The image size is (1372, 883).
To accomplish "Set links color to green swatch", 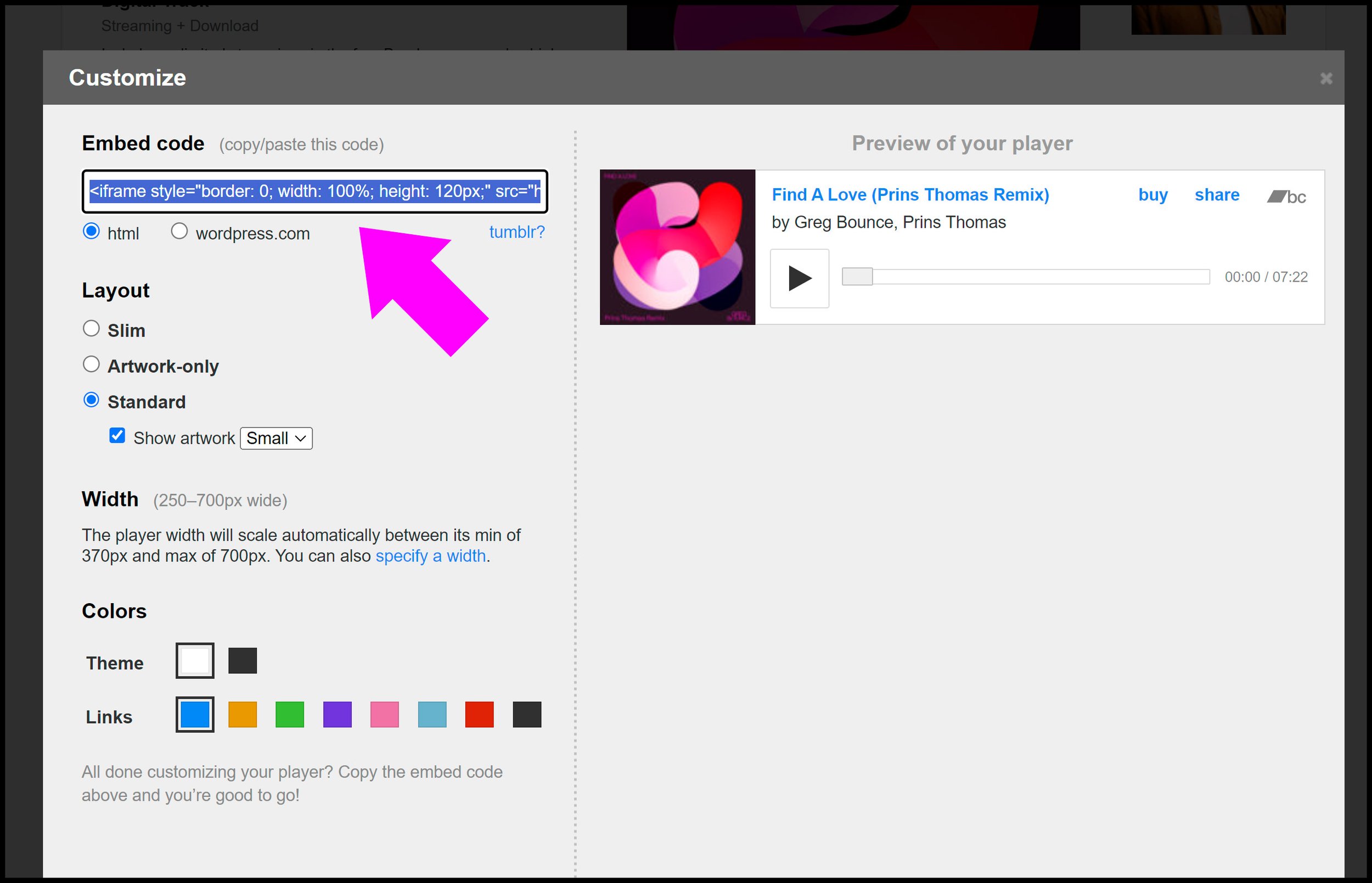I will [290, 715].
